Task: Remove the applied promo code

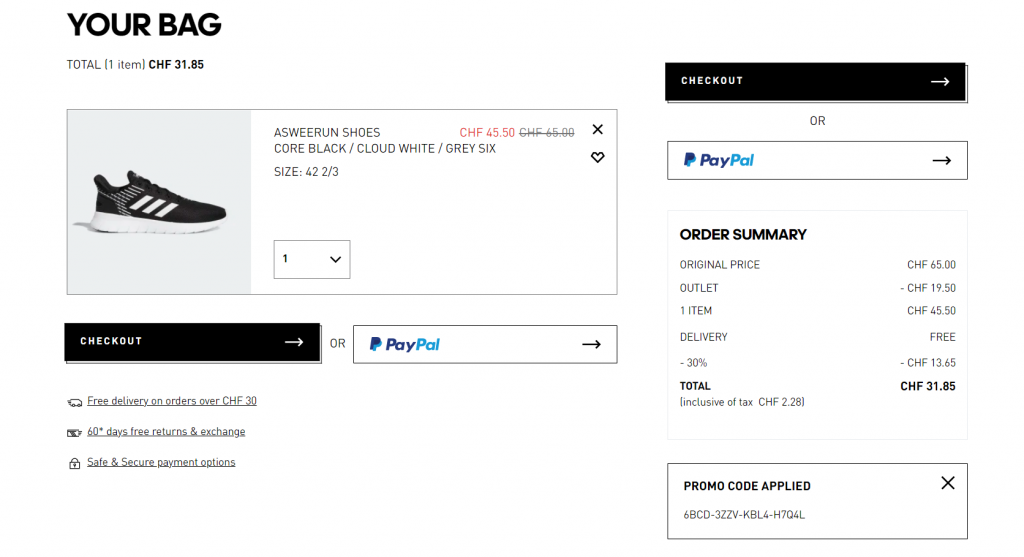Action: point(948,483)
